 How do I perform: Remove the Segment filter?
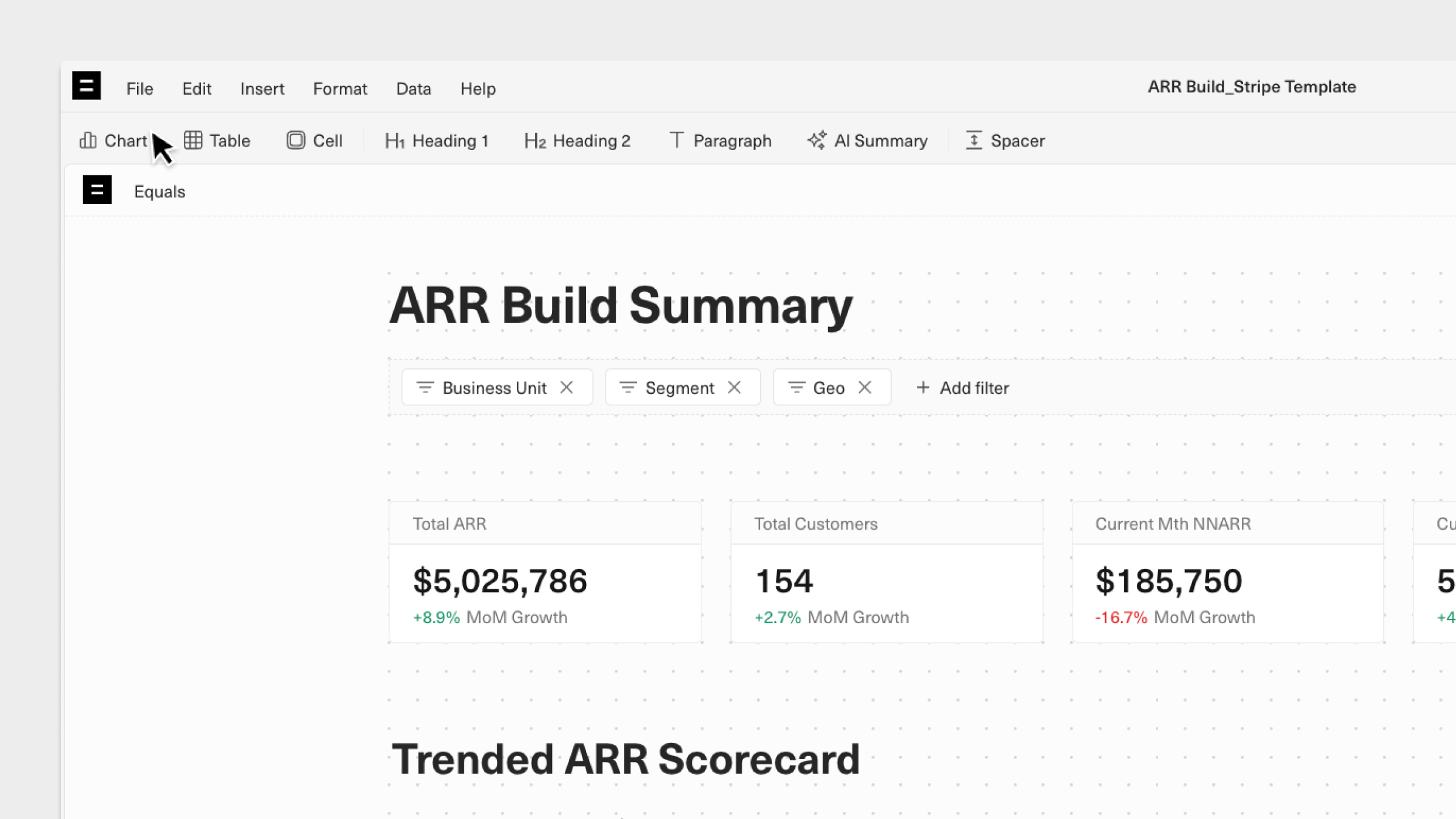click(734, 388)
